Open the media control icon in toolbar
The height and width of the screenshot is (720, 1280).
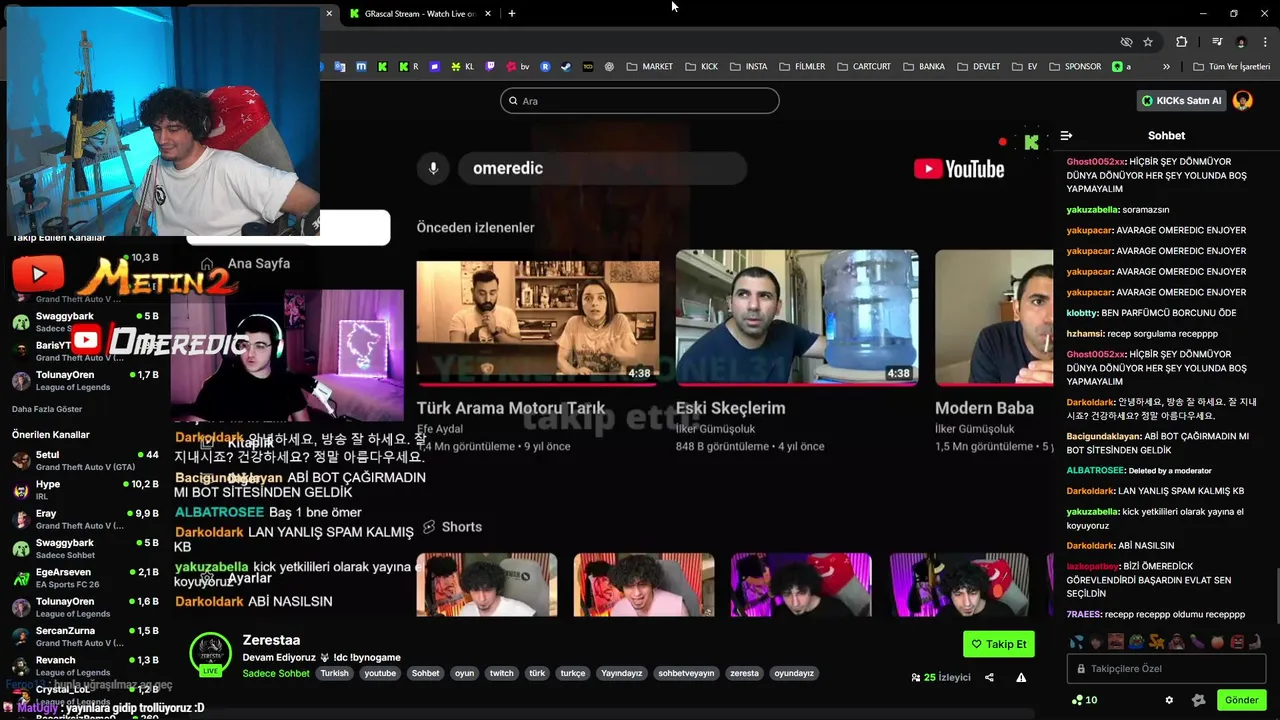click(x=1217, y=42)
